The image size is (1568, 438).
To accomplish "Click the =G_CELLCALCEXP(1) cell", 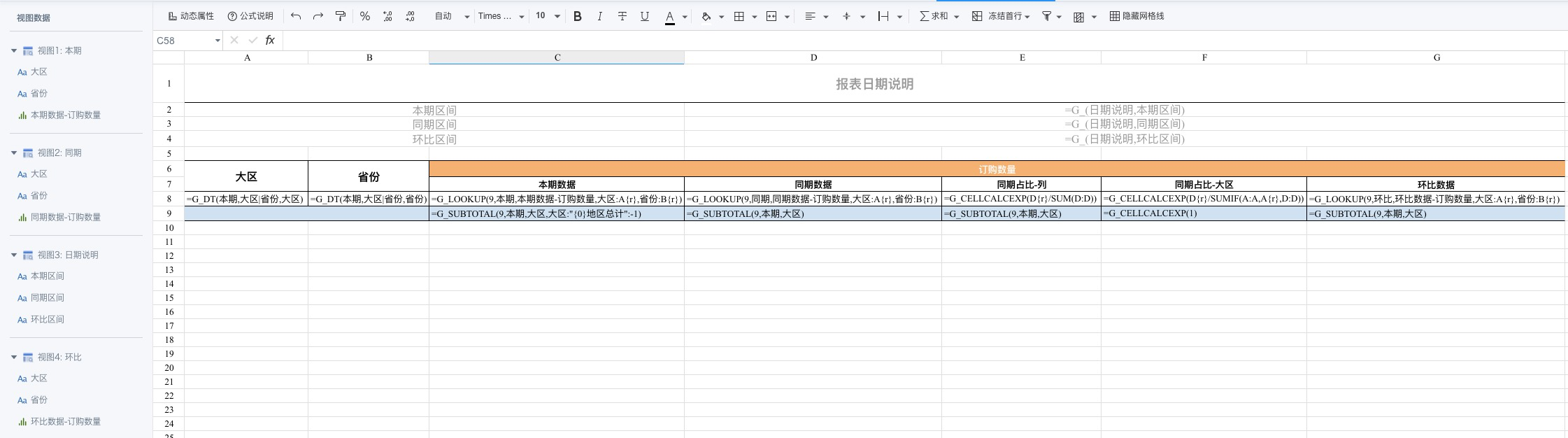I will point(1204,213).
